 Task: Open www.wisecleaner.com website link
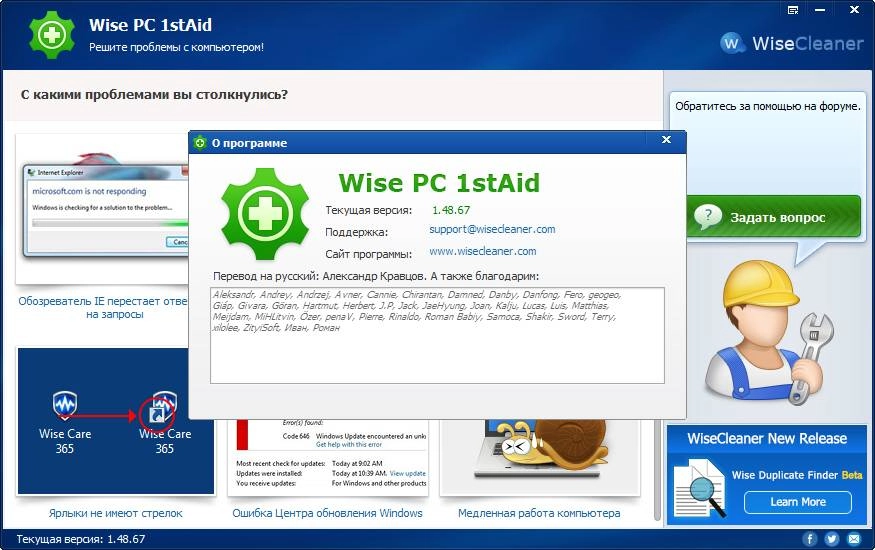(x=483, y=252)
